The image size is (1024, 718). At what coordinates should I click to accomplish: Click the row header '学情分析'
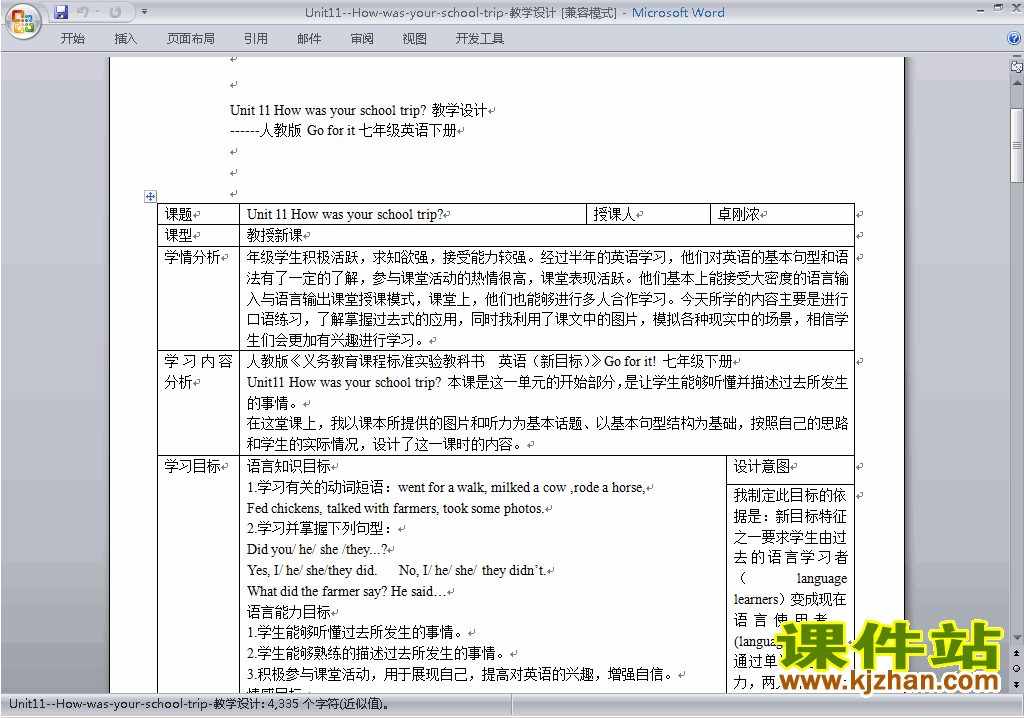pyautogui.click(x=193, y=257)
